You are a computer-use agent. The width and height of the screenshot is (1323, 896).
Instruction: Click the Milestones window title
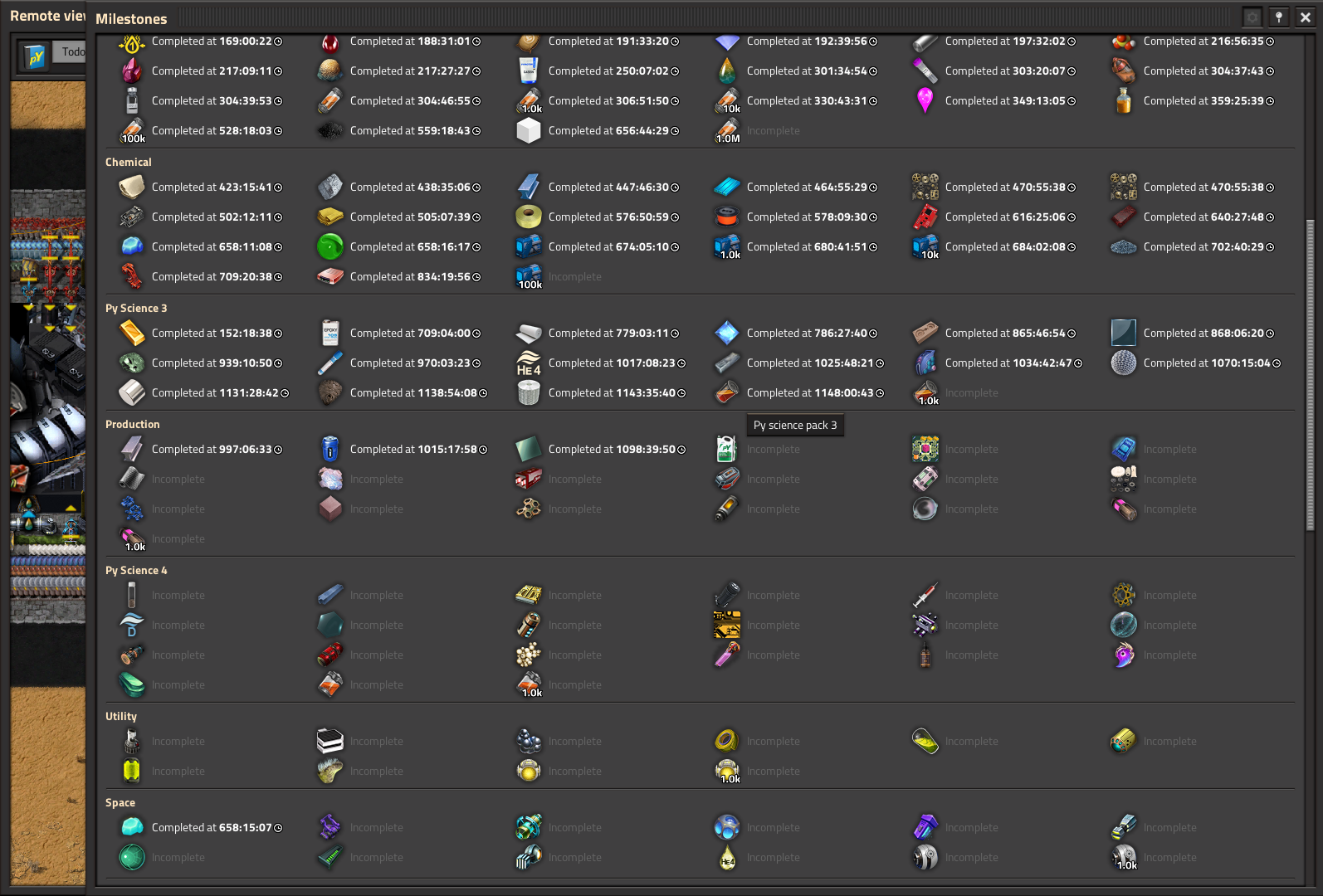point(131,19)
